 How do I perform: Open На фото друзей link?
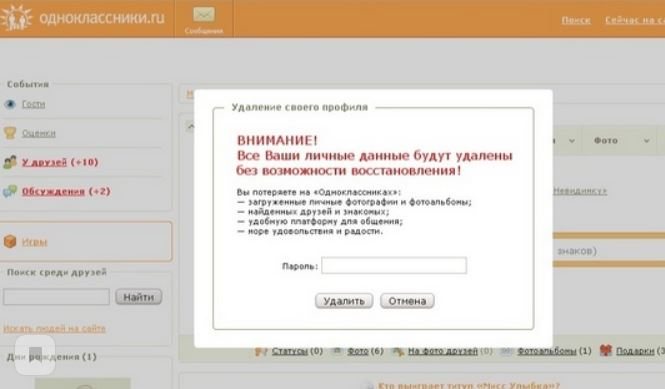[x=443, y=351]
